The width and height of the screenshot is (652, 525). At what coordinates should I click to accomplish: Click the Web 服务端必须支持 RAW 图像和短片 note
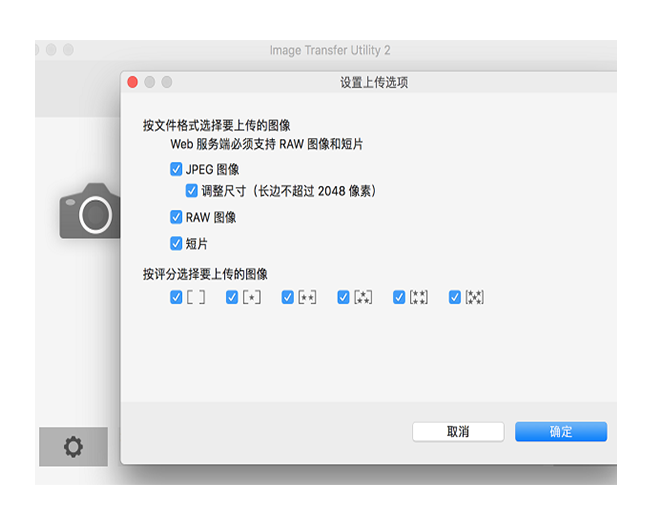(267, 145)
